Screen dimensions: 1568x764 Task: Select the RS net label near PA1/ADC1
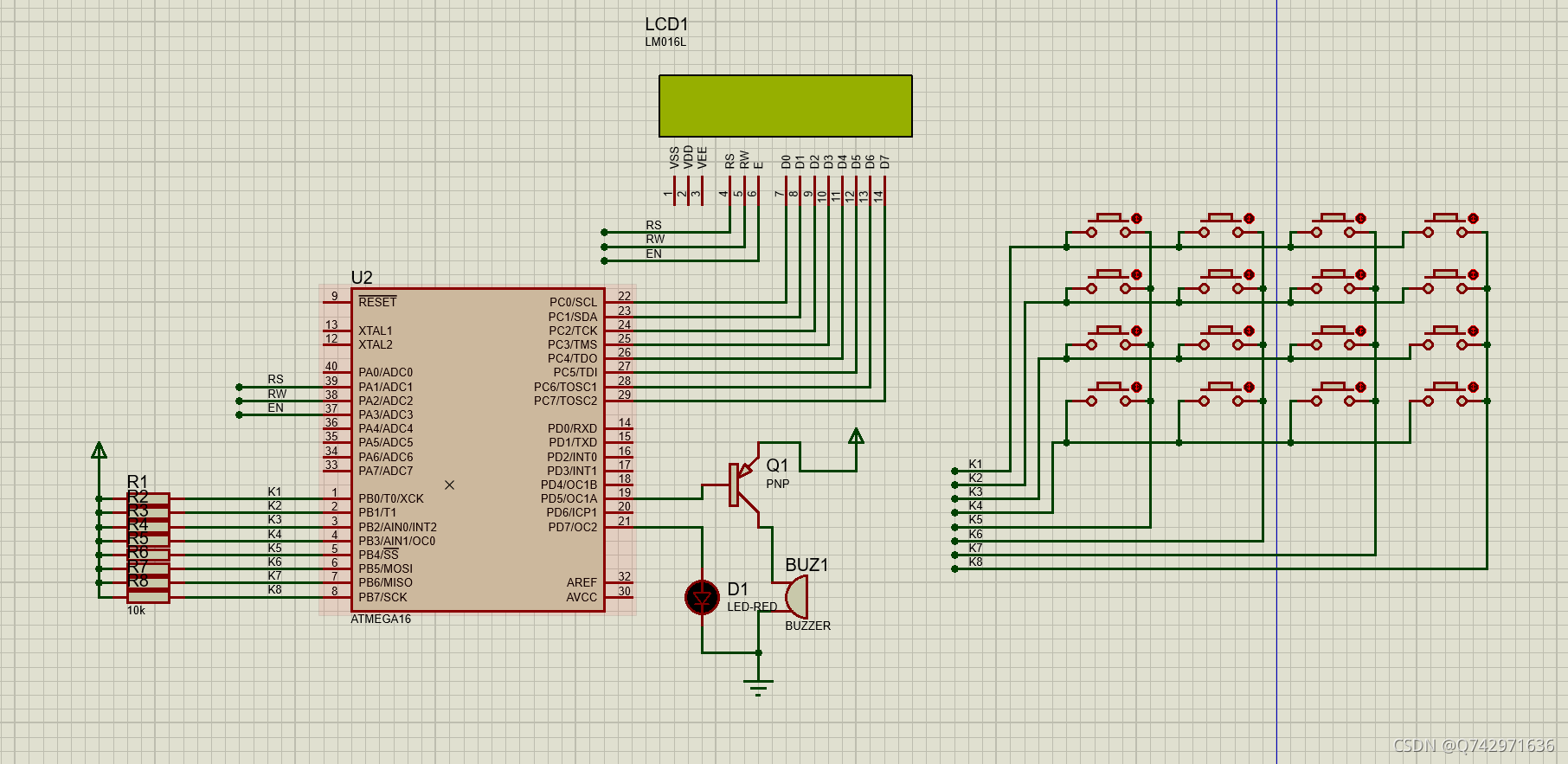pos(275,379)
